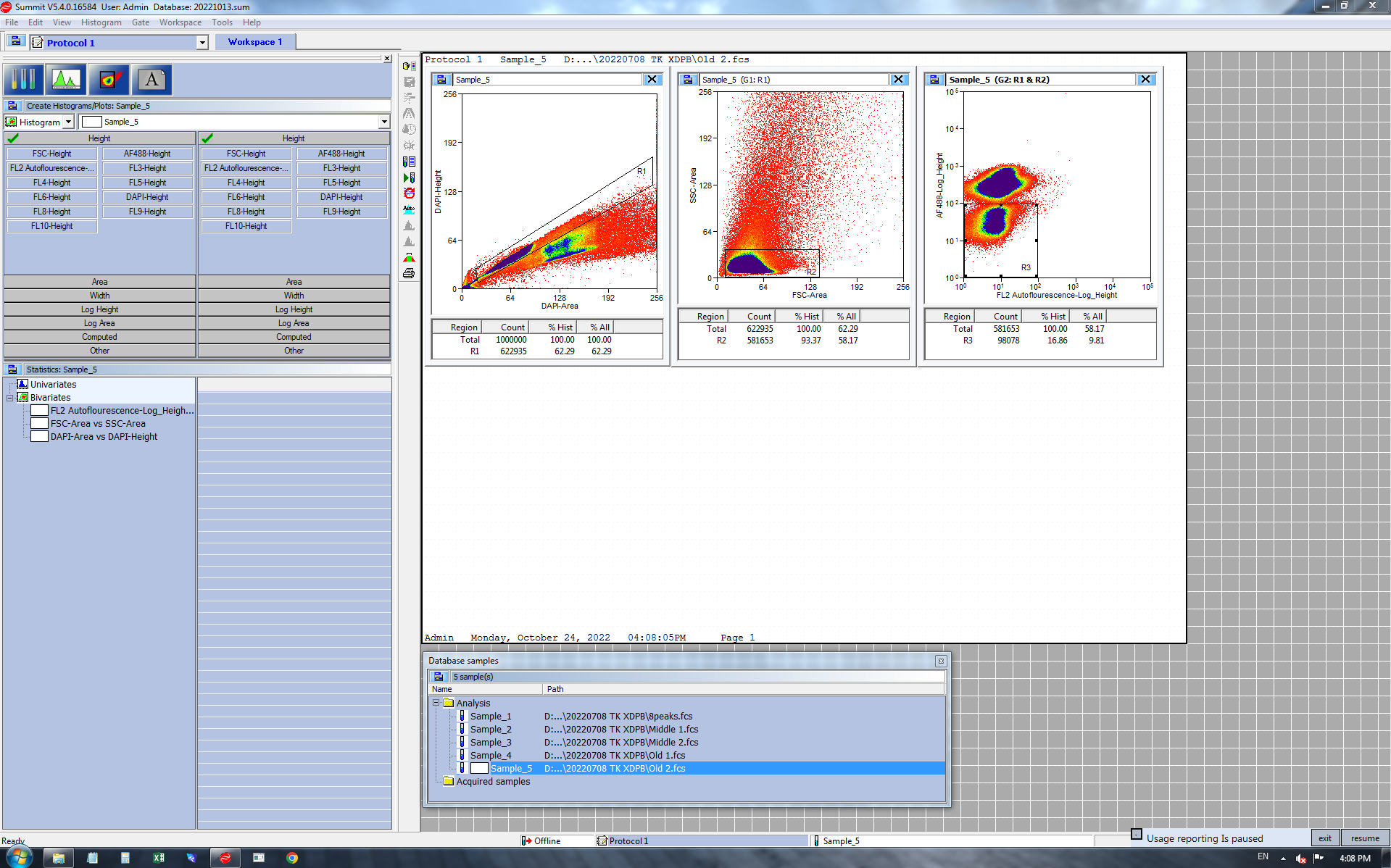The width and height of the screenshot is (1391, 868).
Task: Click green arrow with tube icon
Action: point(409,178)
